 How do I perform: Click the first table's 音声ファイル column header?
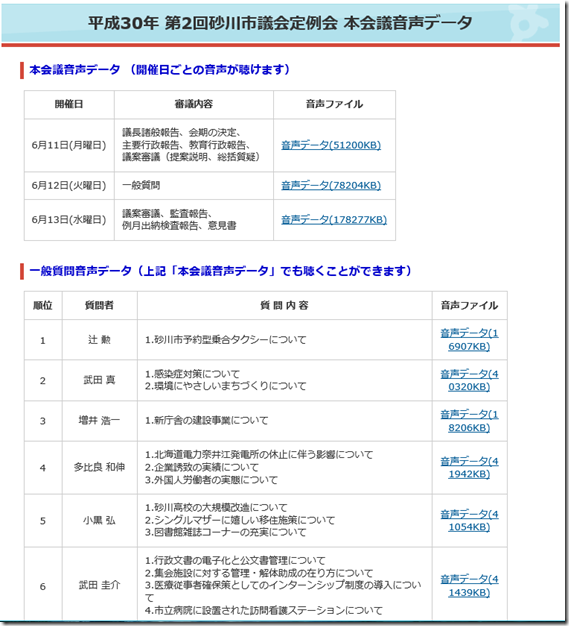coord(334,104)
